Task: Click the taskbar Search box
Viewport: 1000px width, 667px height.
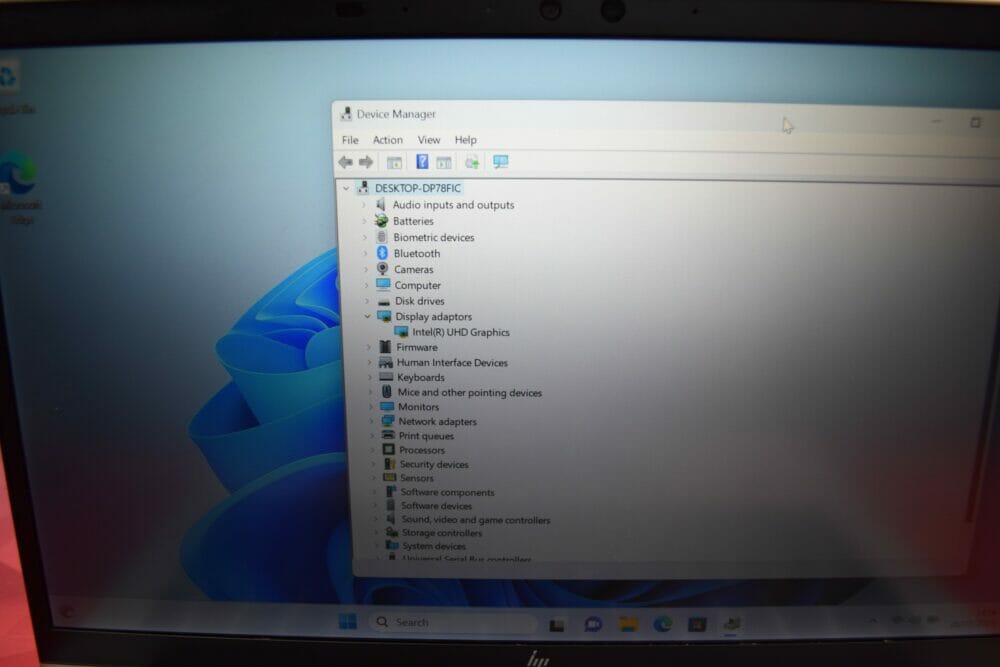Action: [x=451, y=622]
